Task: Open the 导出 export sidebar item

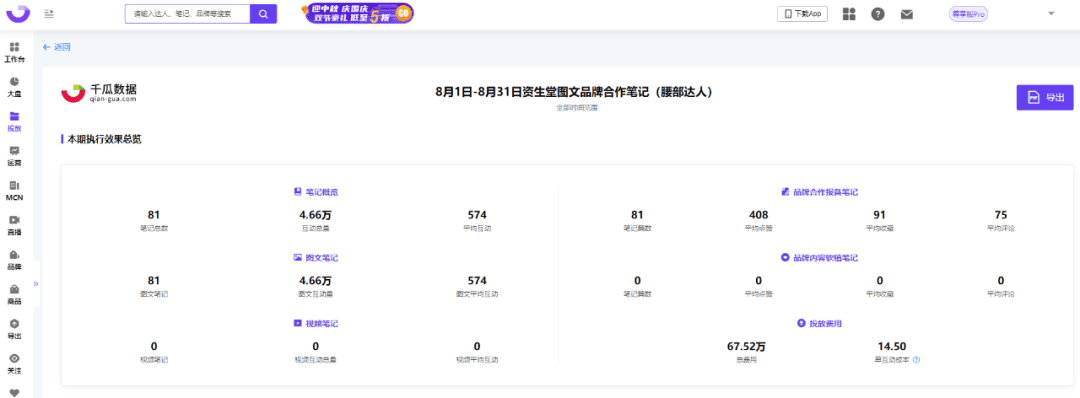Action: 14,329
